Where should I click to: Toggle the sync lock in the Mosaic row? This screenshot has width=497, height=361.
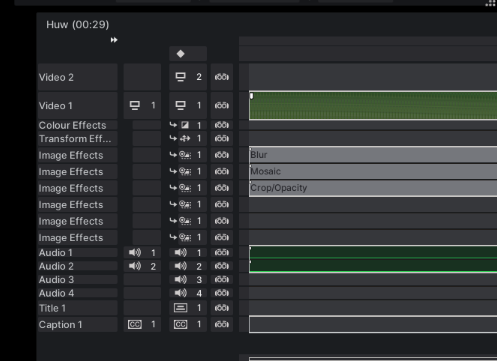(x=222, y=171)
